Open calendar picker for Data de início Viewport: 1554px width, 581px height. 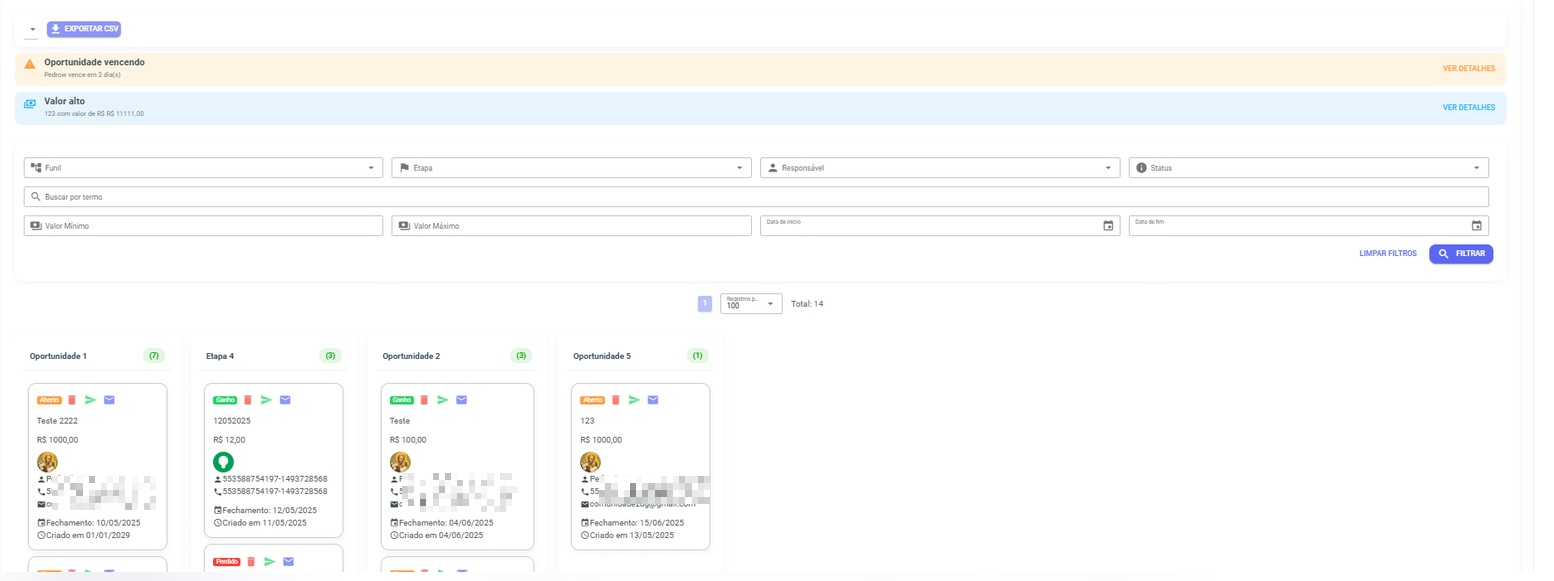pos(1108,226)
